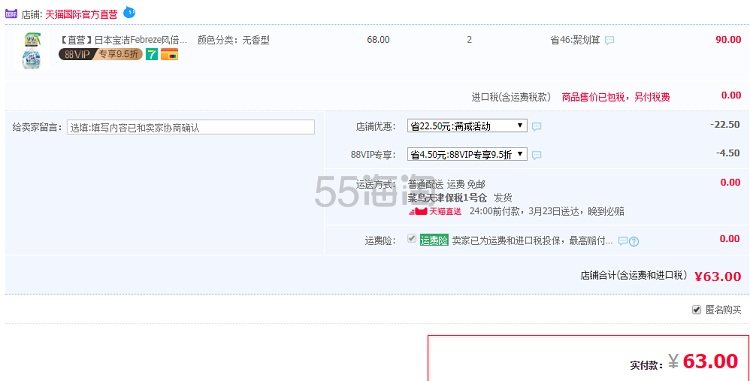This screenshot has height=381, width=750.
Task: Click the question mark help icon for 运费险
Action: 634,241
